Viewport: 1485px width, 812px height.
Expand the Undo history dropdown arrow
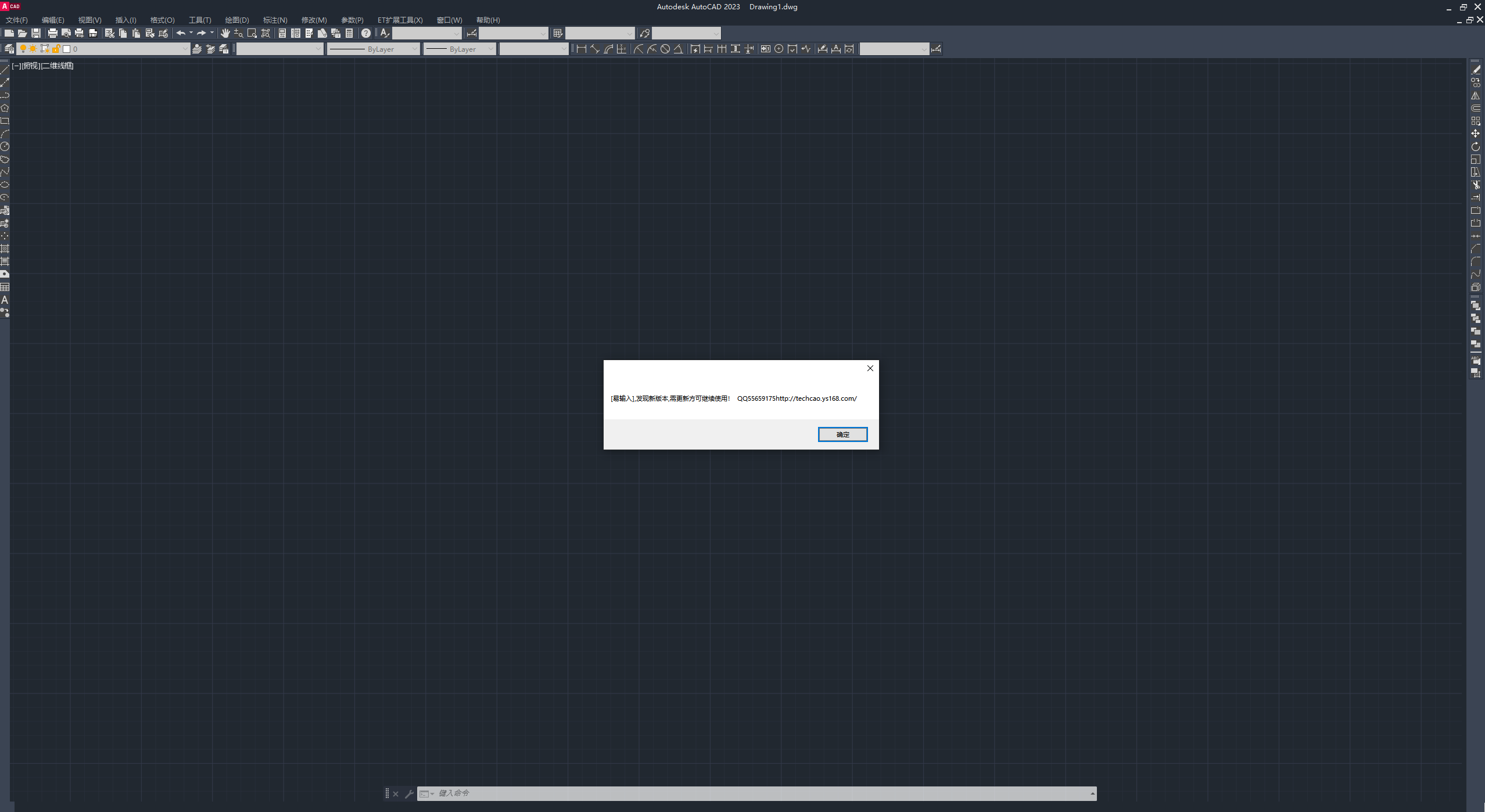pos(191,33)
